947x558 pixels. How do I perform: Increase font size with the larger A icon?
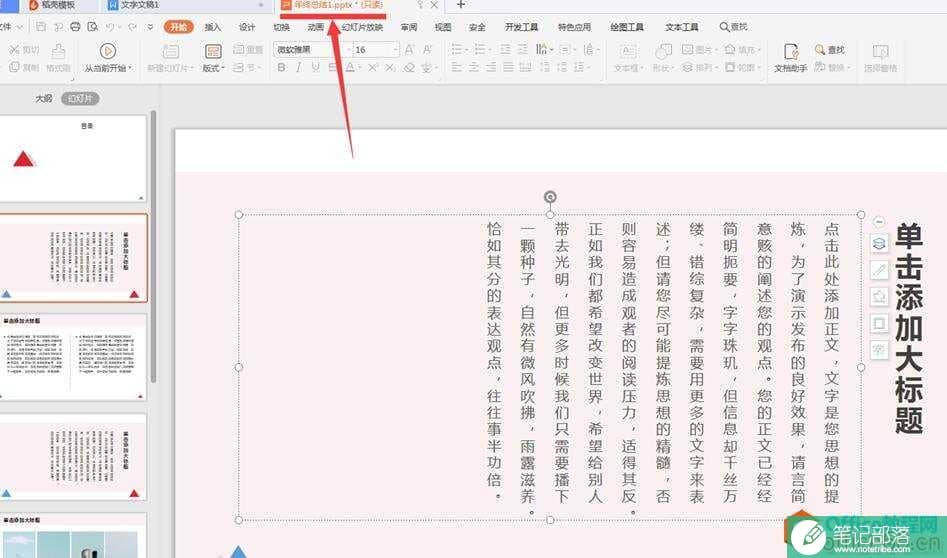(409, 50)
